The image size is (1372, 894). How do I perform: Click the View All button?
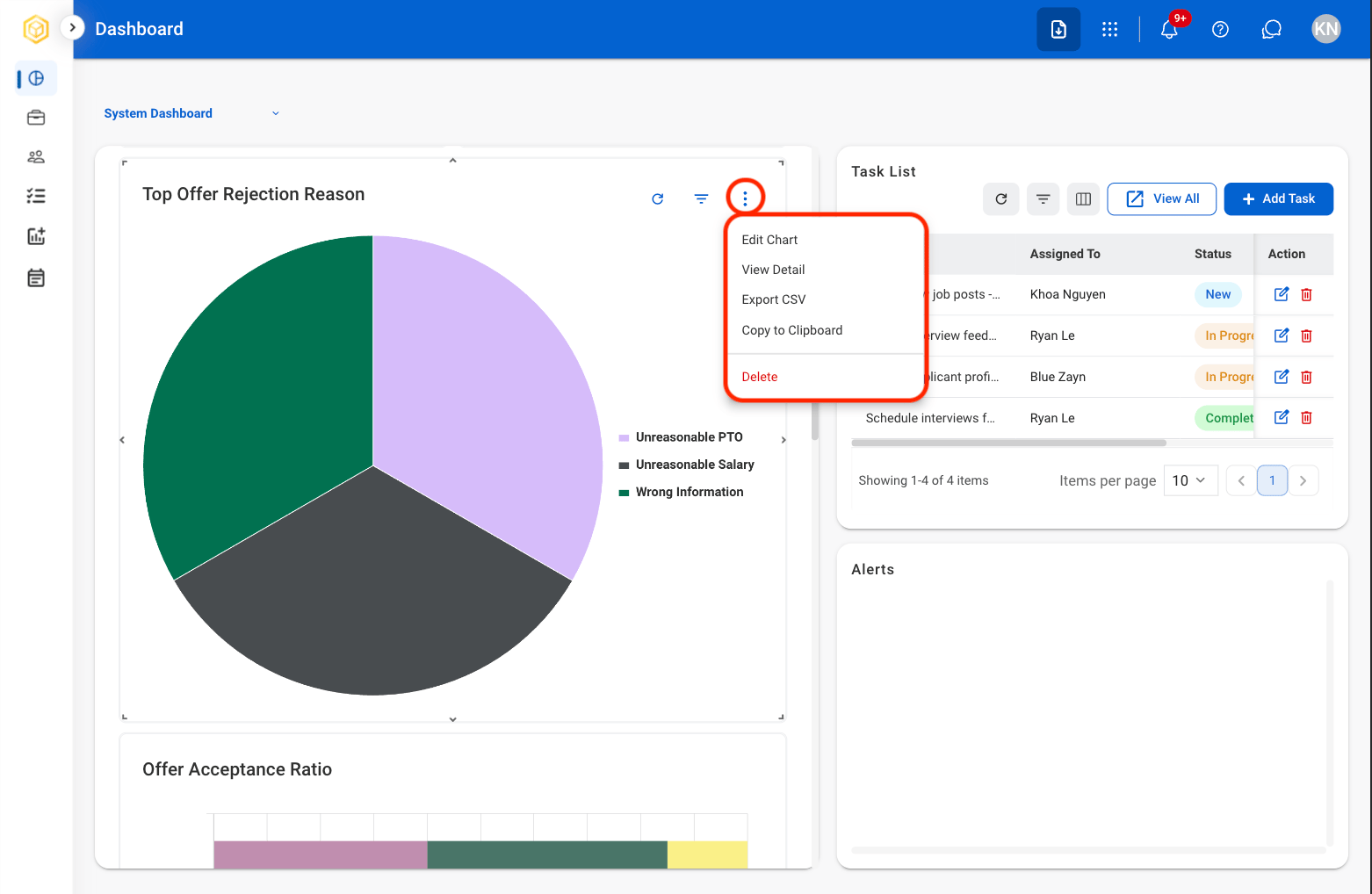[x=1162, y=199]
